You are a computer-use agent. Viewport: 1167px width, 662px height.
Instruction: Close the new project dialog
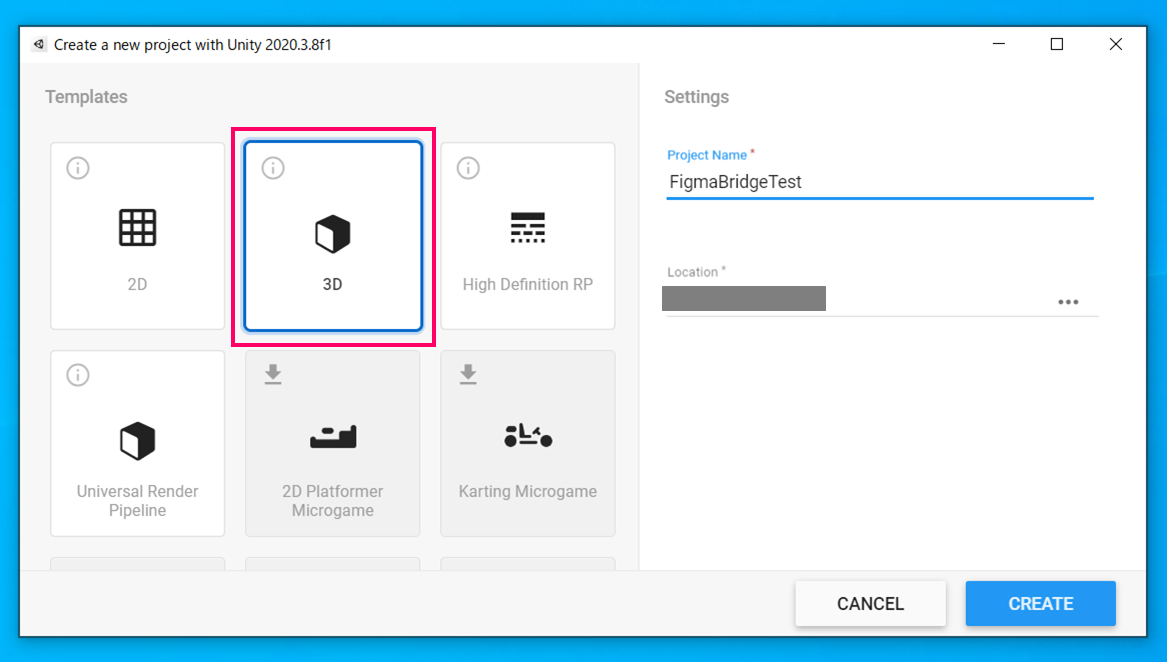click(x=1116, y=45)
